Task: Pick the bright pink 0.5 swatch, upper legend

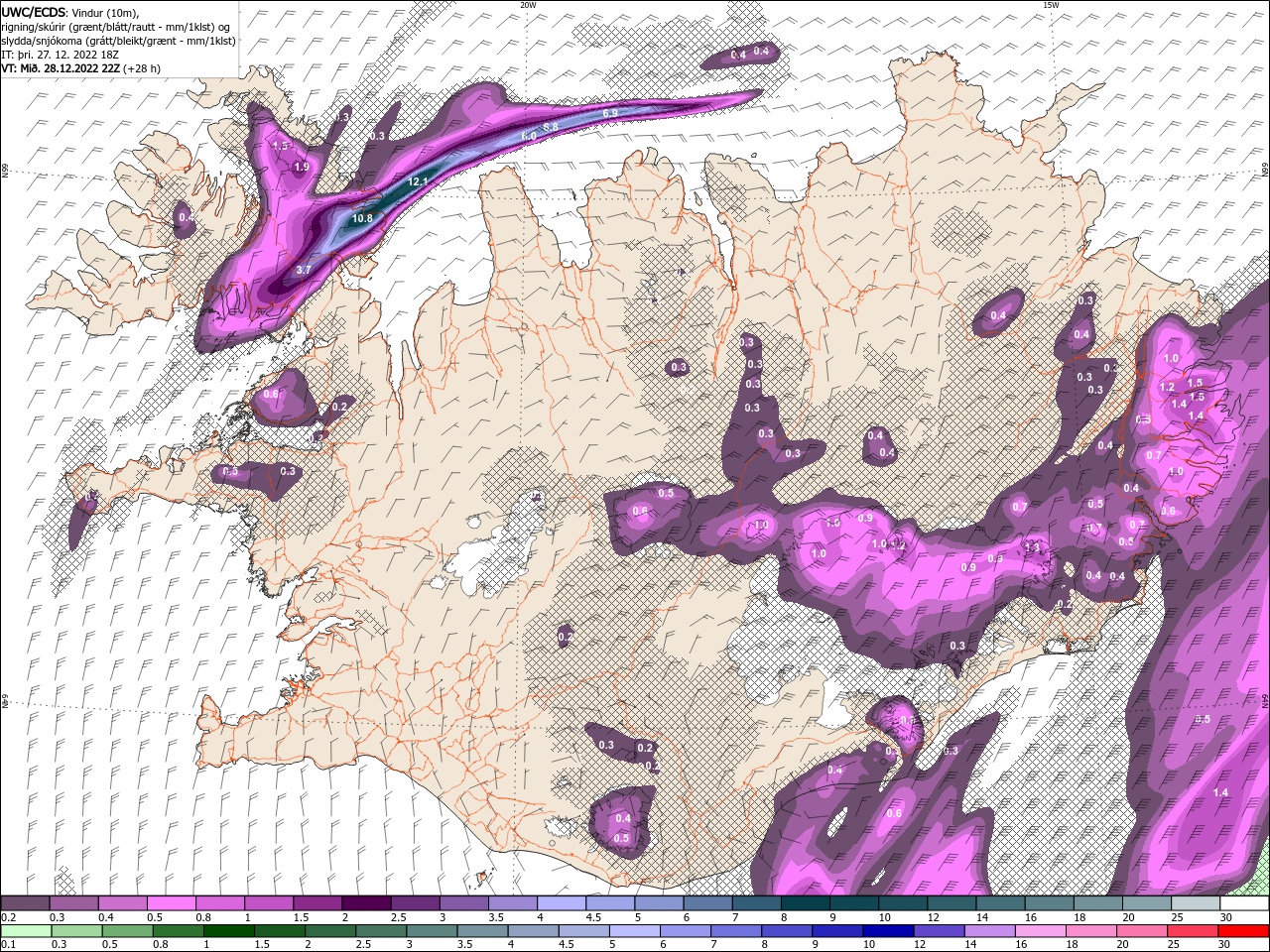Action: tap(171, 903)
